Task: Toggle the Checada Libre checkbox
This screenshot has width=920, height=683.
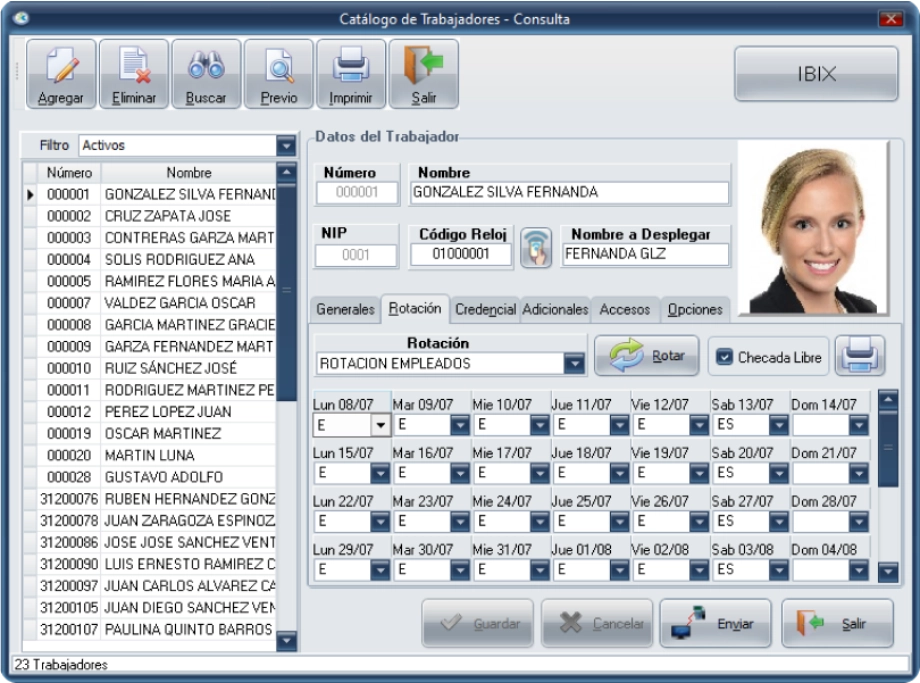Action: 725,357
